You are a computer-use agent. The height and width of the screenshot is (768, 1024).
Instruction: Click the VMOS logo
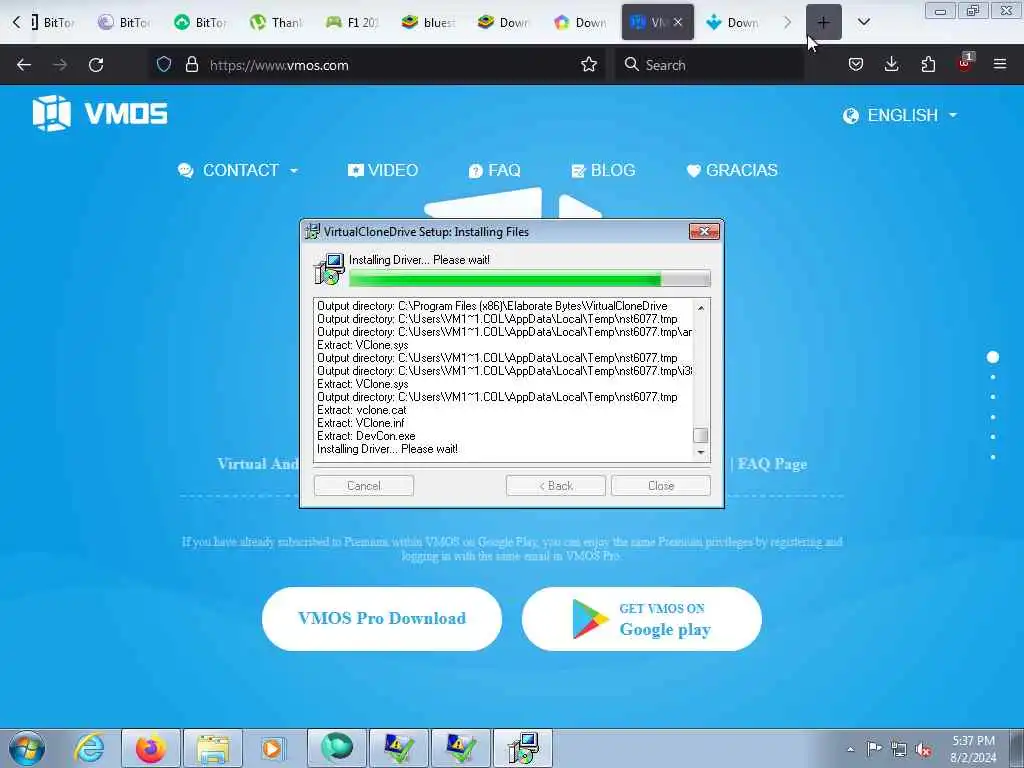pos(100,114)
